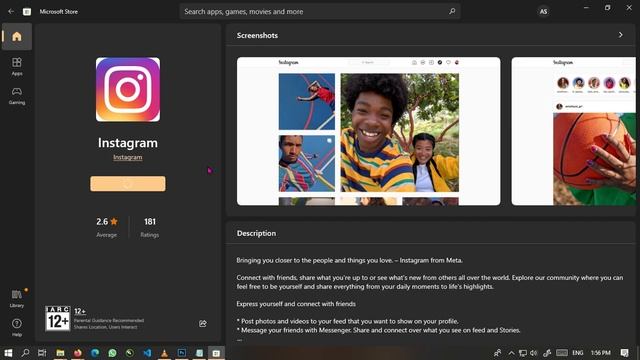
Task: Show hidden system tray icons
Action: coord(511,353)
